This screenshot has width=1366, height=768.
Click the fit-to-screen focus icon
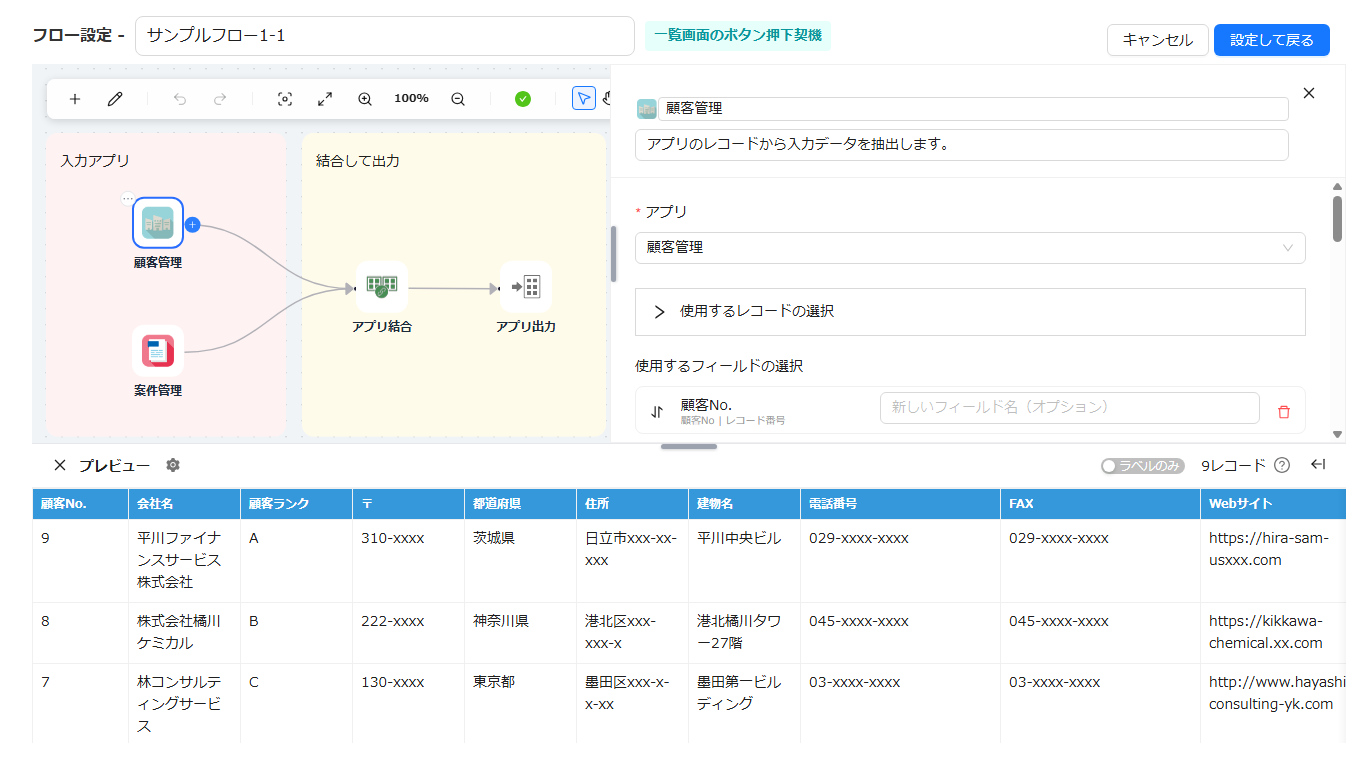pyautogui.click(x=285, y=99)
